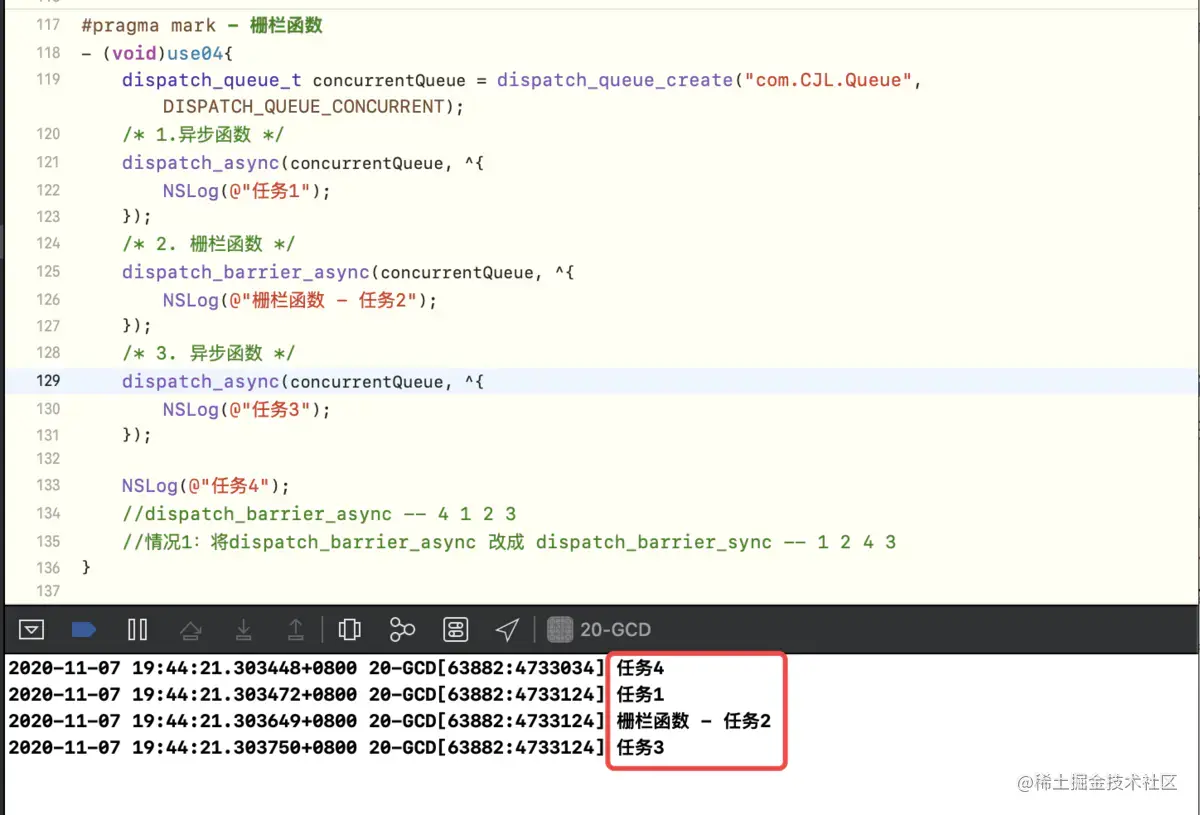The height and width of the screenshot is (815, 1200).
Task: Click NSLog(@"任务4") statement
Action: pyautogui.click(x=205, y=485)
